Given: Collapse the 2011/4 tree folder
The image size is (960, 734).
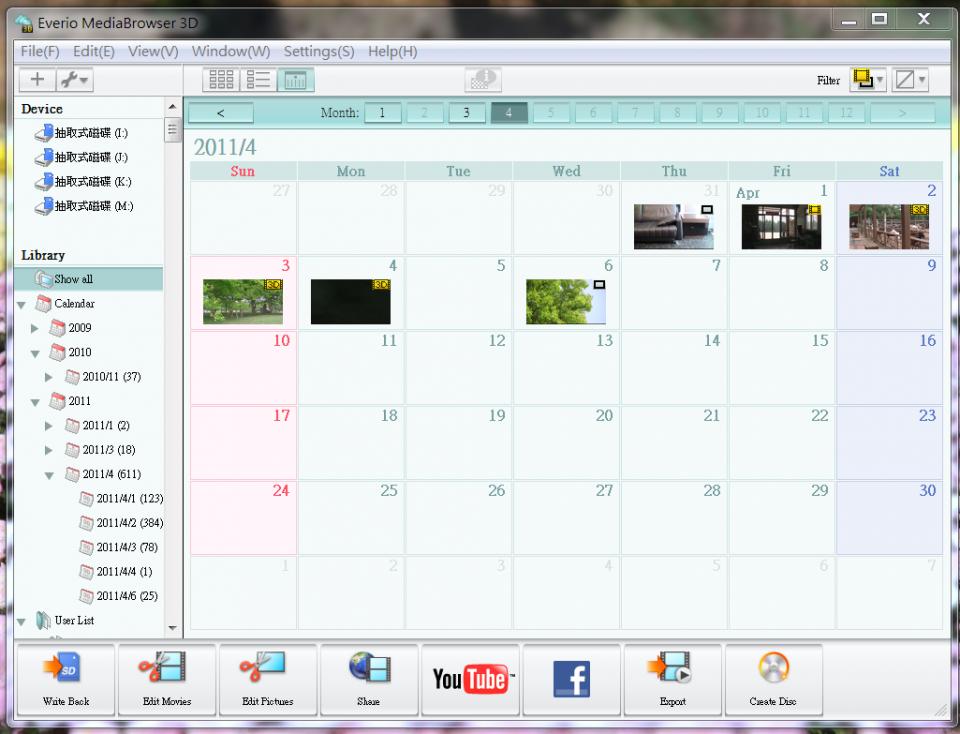Looking at the screenshot, I should pyautogui.click(x=49, y=475).
